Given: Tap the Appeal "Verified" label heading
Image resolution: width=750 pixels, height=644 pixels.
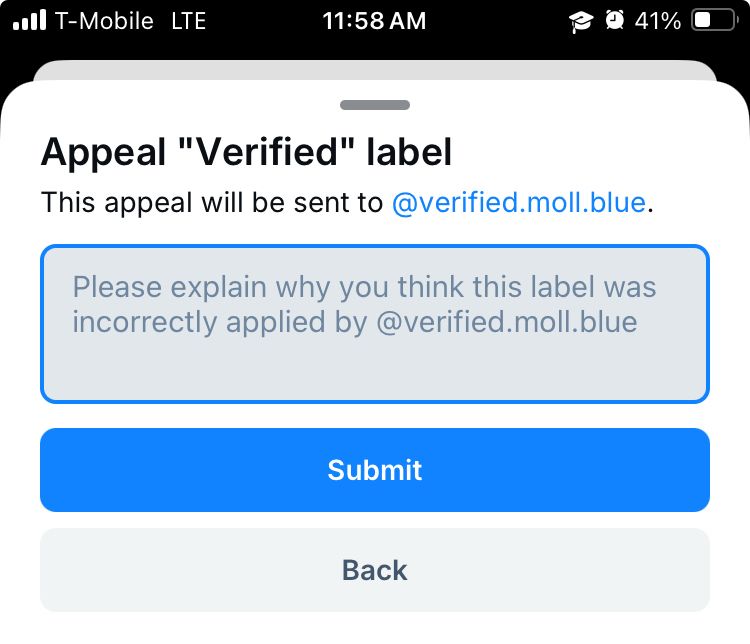Looking at the screenshot, I should pos(246,153).
